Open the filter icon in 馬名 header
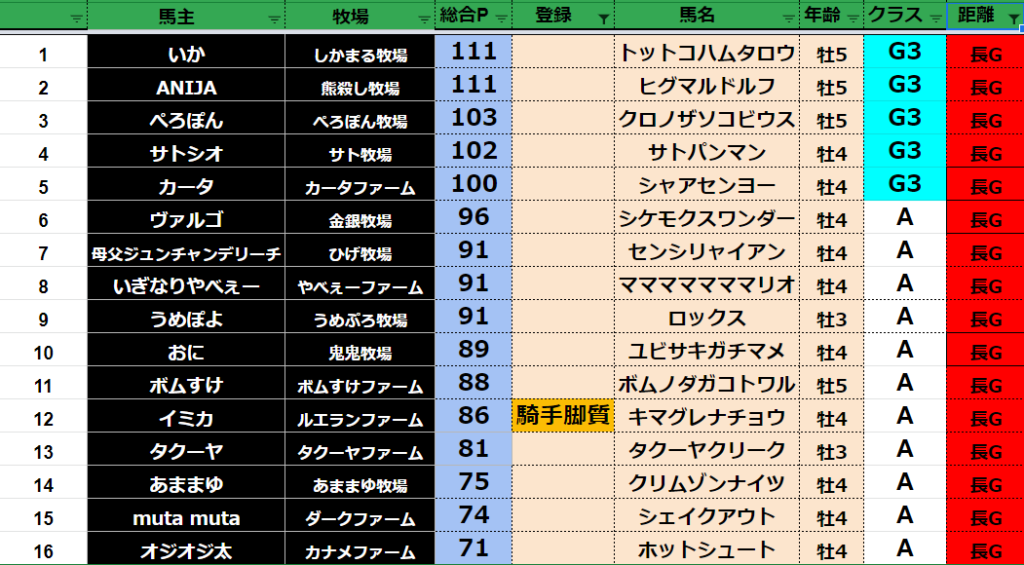1024x565 pixels. tap(790, 18)
